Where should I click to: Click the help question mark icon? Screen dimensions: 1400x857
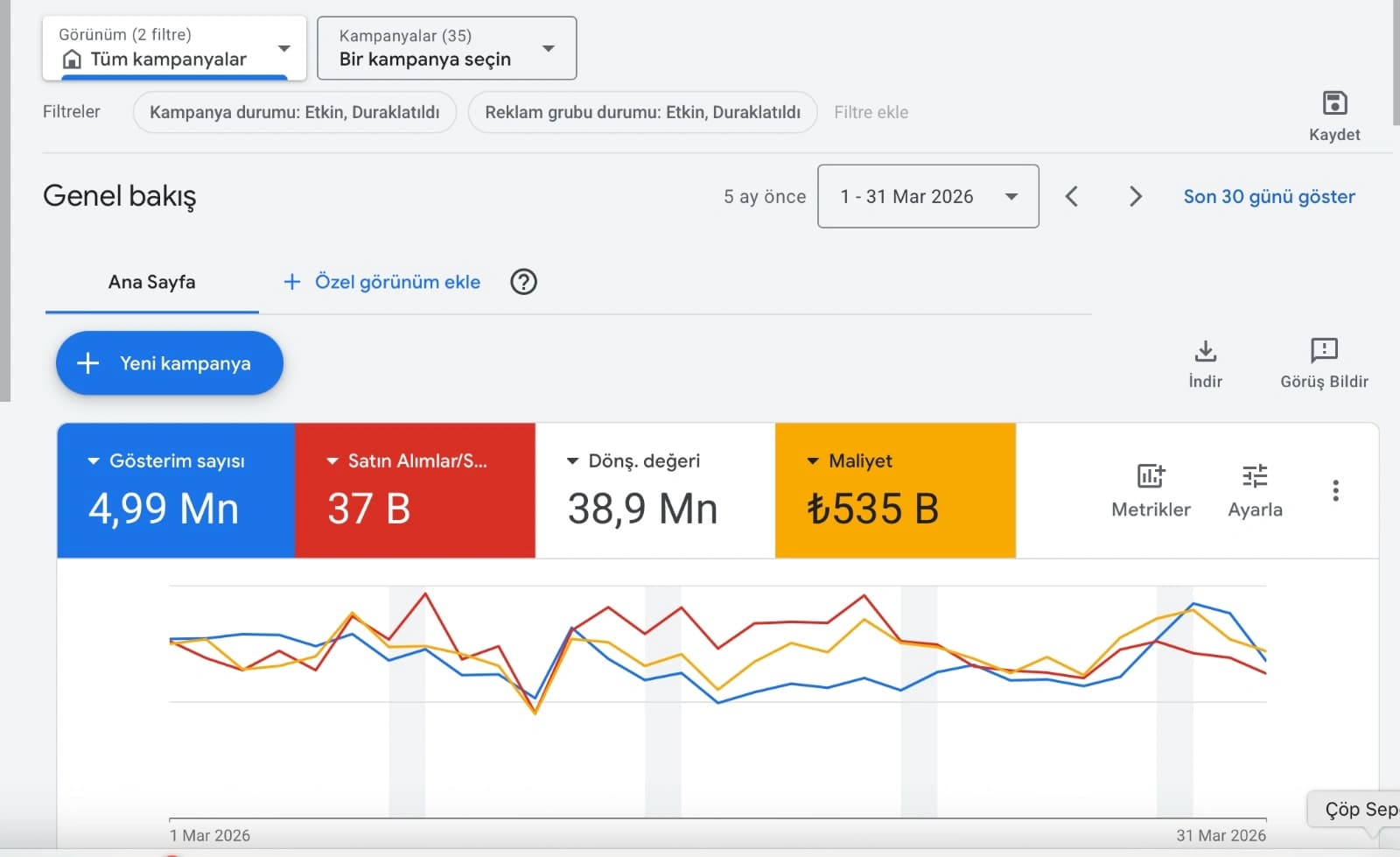click(523, 282)
